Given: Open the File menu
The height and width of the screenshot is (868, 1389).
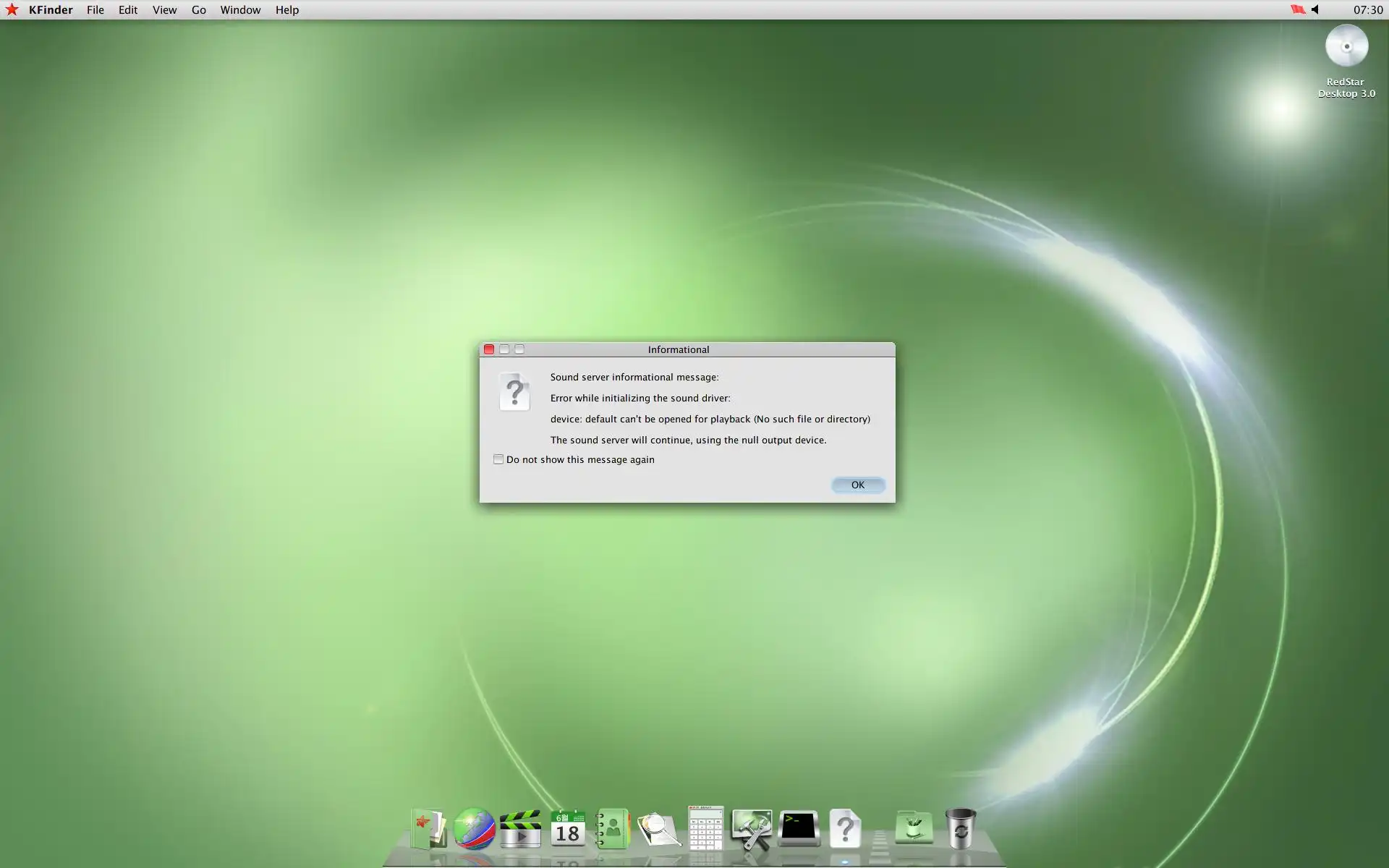Looking at the screenshot, I should click(x=95, y=10).
